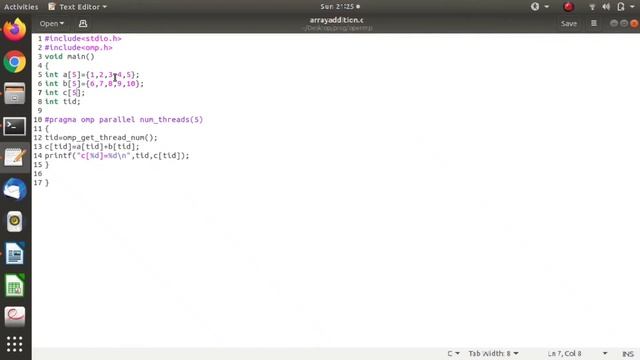This screenshot has width=640, height=360.
Task: Select the Text Editor dock icon
Action: (x=15, y=158)
